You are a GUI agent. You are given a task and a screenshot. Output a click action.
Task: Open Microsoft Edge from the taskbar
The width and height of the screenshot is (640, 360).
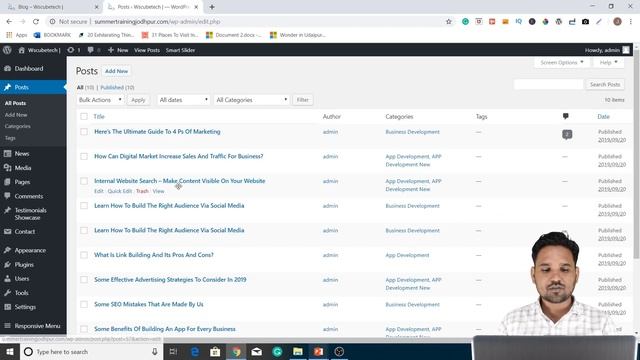pos(195,351)
